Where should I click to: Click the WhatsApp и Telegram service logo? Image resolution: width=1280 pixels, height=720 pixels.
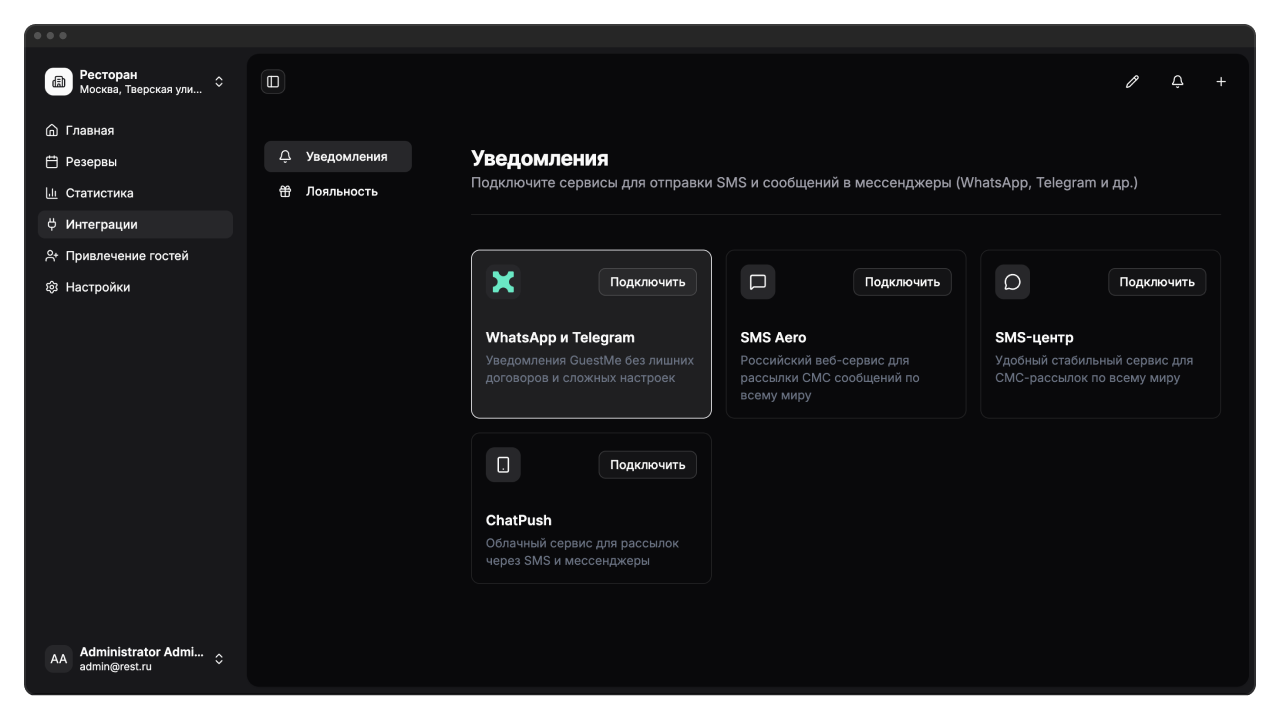(503, 282)
